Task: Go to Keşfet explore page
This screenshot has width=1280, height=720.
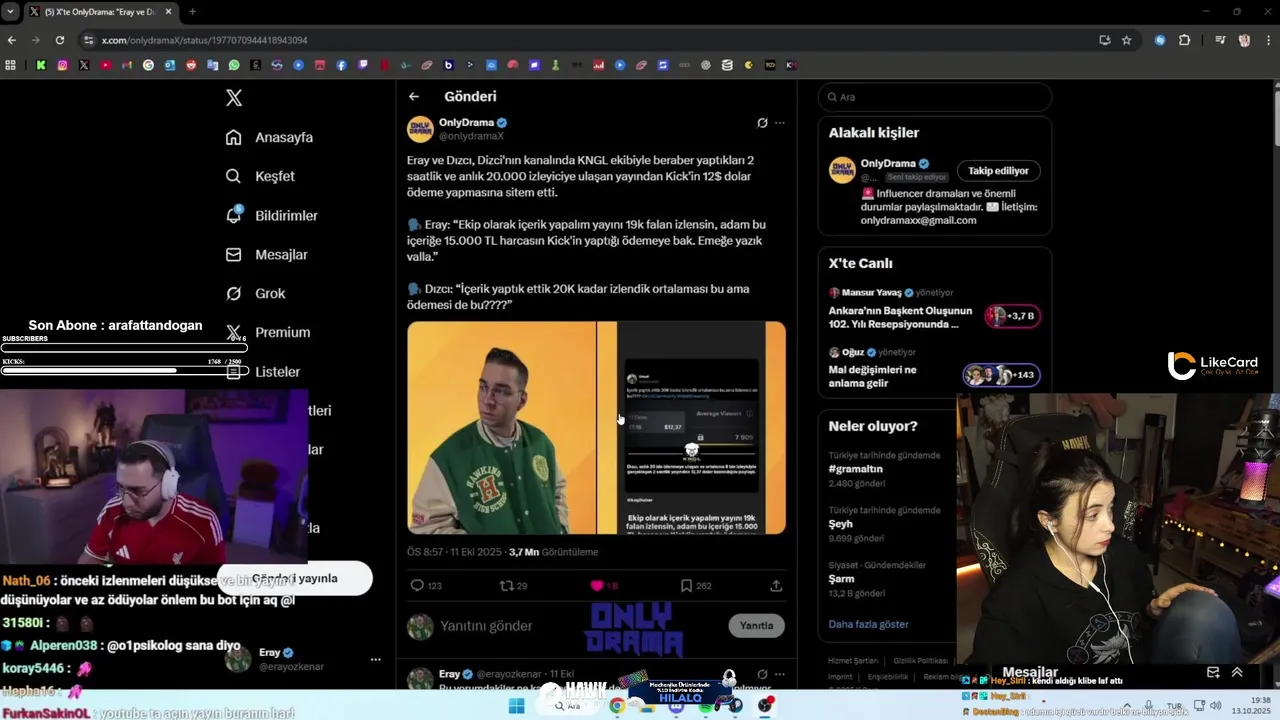Action: [x=260, y=176]
